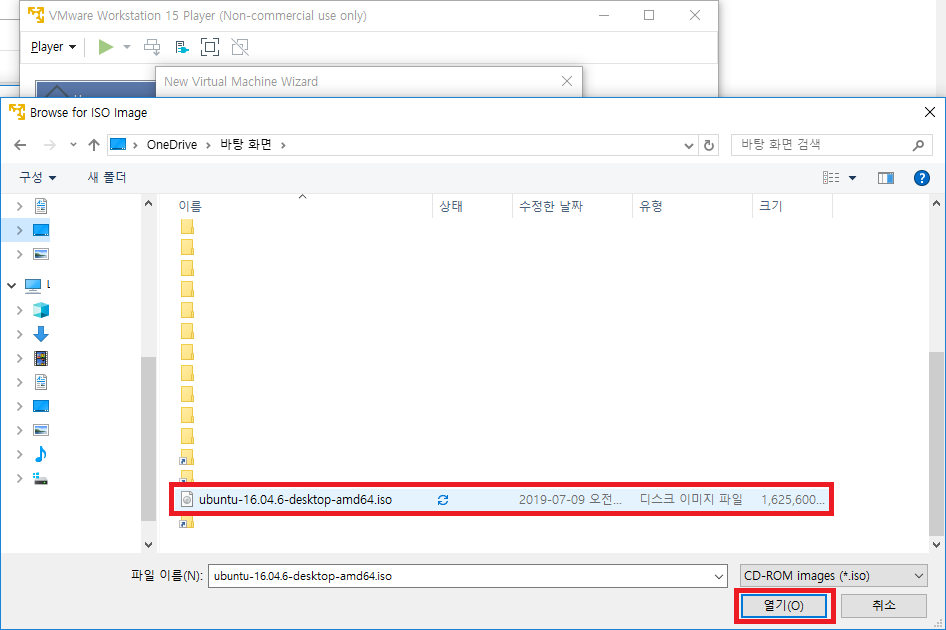The width and height of the screenshot is (946, 630).
Task: Open the address bar history dropdown arrow
Action: (x=688, y=145)
